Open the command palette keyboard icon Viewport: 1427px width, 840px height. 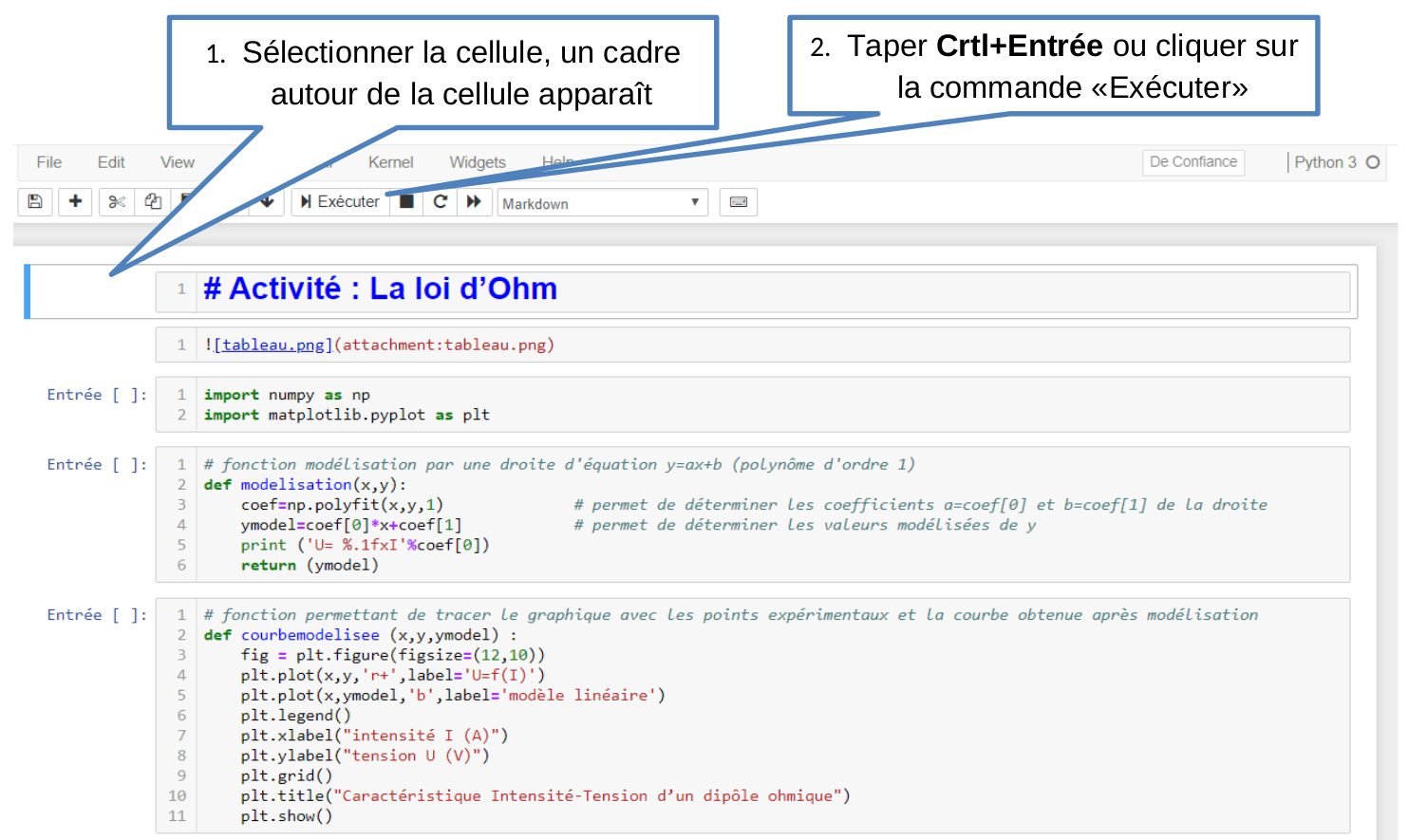738,201
